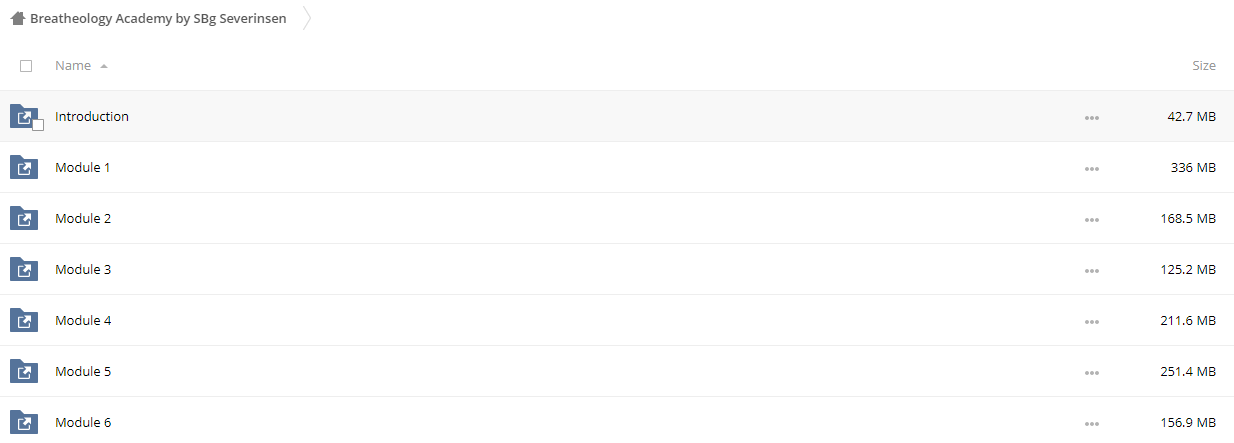Click the Module 4 folder icon
Image resolution: width=1234 pixels, height=443 pixels.
[23, 320]
